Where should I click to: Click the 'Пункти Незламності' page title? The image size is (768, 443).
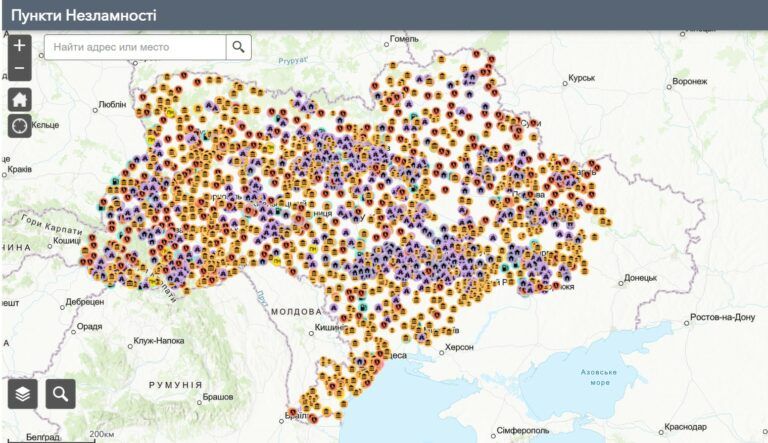[84, 15]
